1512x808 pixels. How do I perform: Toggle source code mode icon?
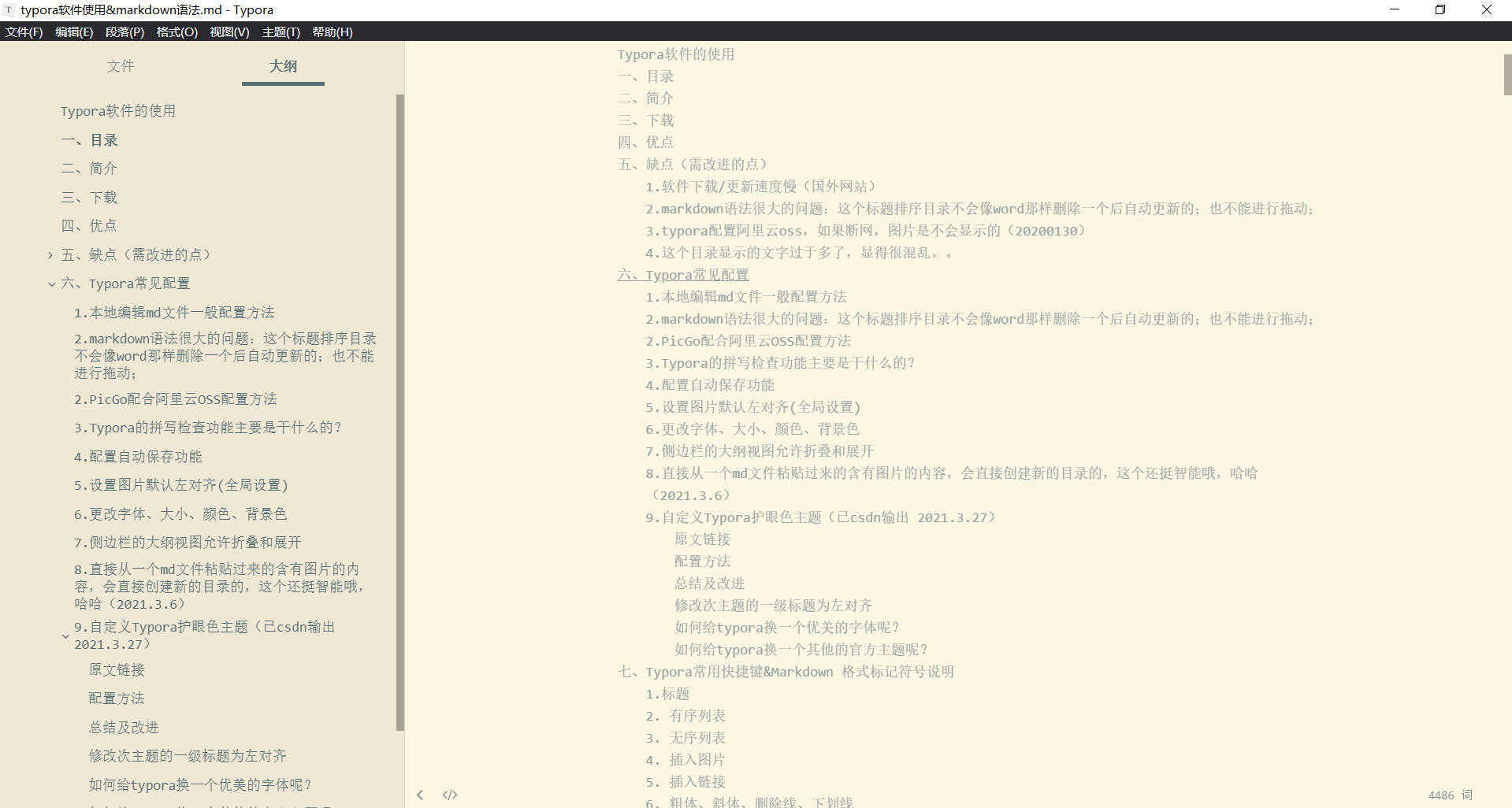(x=450, y=795)
